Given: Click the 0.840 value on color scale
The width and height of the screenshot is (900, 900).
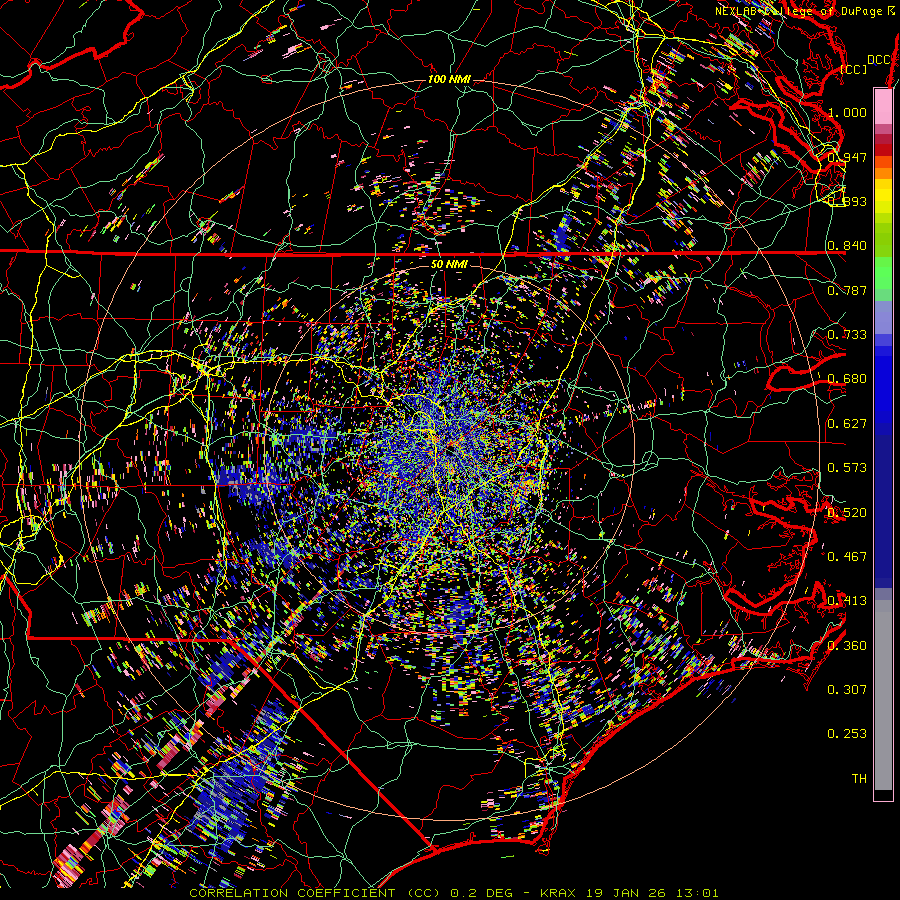Looking at the screenshot, I should pos(847,246).
